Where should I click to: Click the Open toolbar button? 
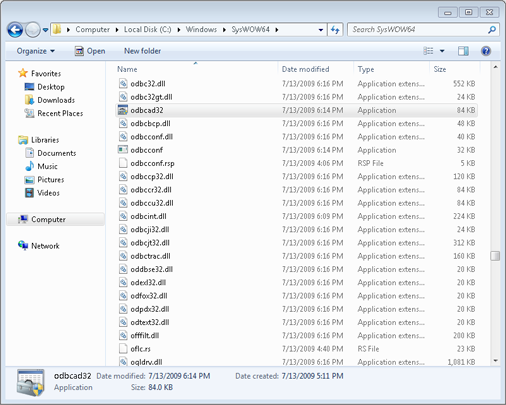tap(90, 51)
